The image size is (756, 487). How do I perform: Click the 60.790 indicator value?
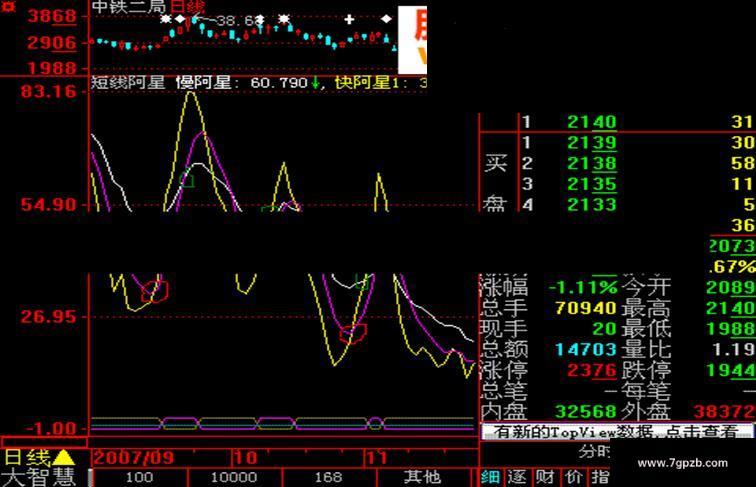click(279, 83)
